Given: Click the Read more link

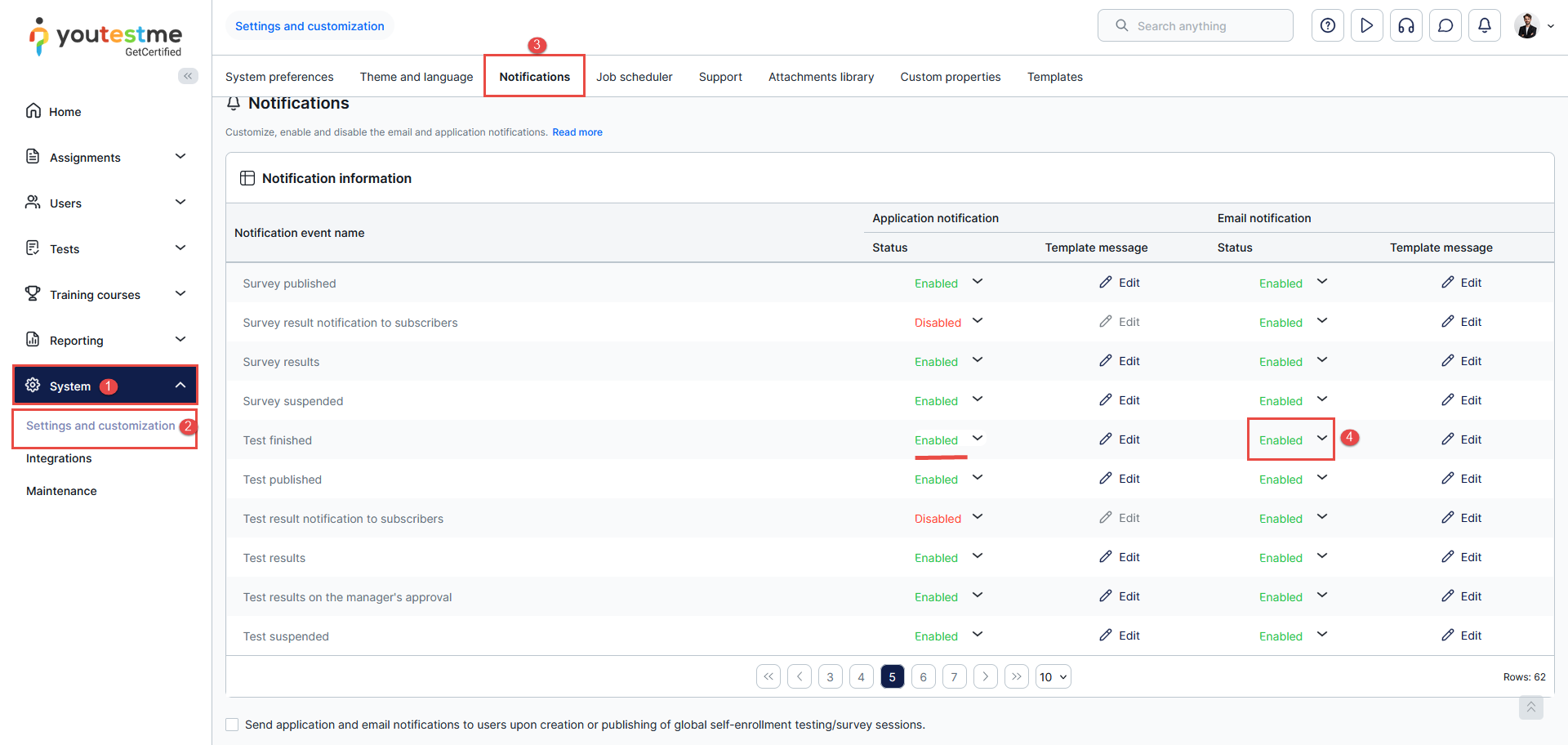Looking at the screenshot, I should [x=577, y=132].
